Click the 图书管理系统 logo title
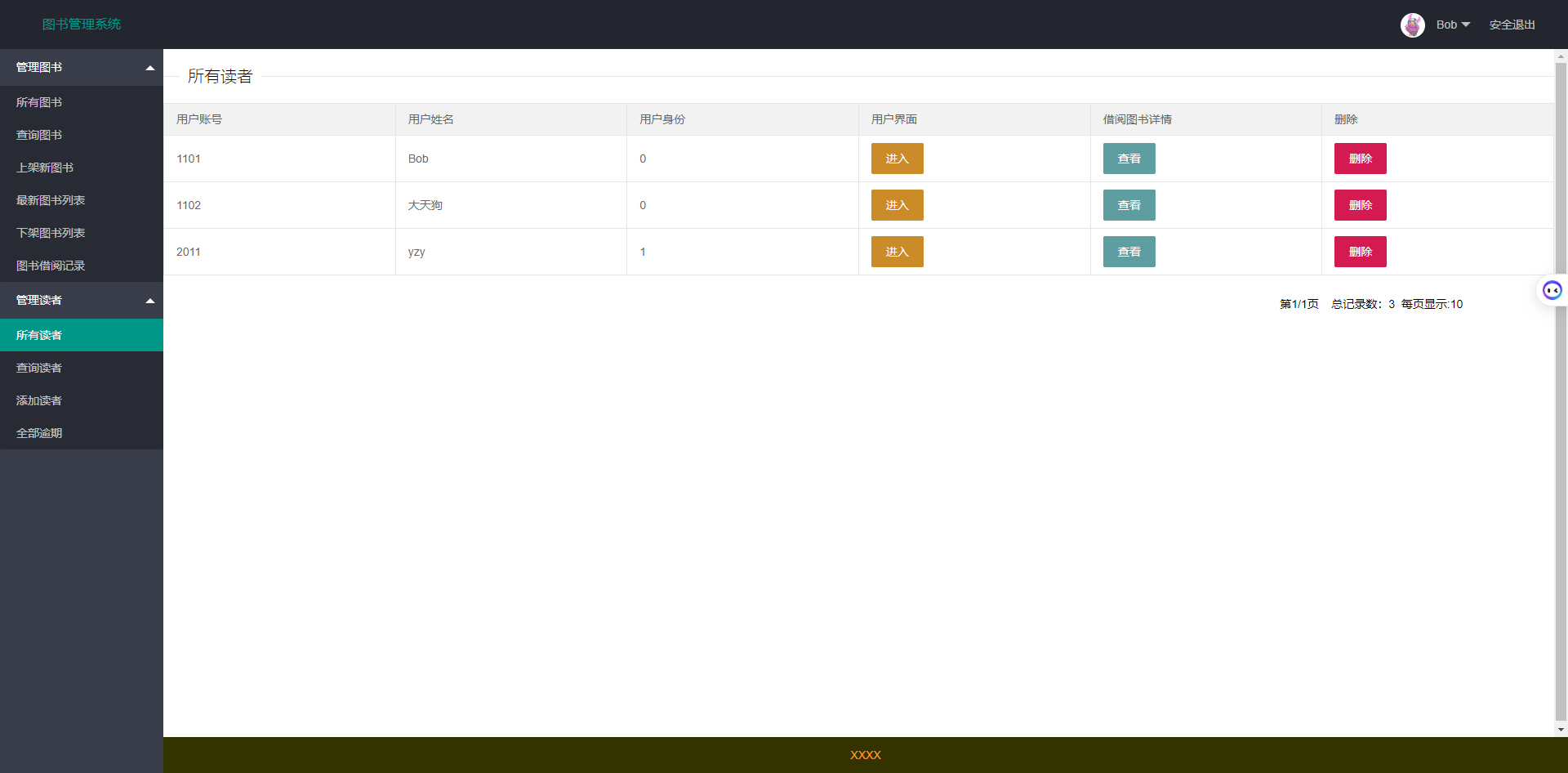Image resolution: width=1568 pixels, height=773 pixels. (82, 25)
